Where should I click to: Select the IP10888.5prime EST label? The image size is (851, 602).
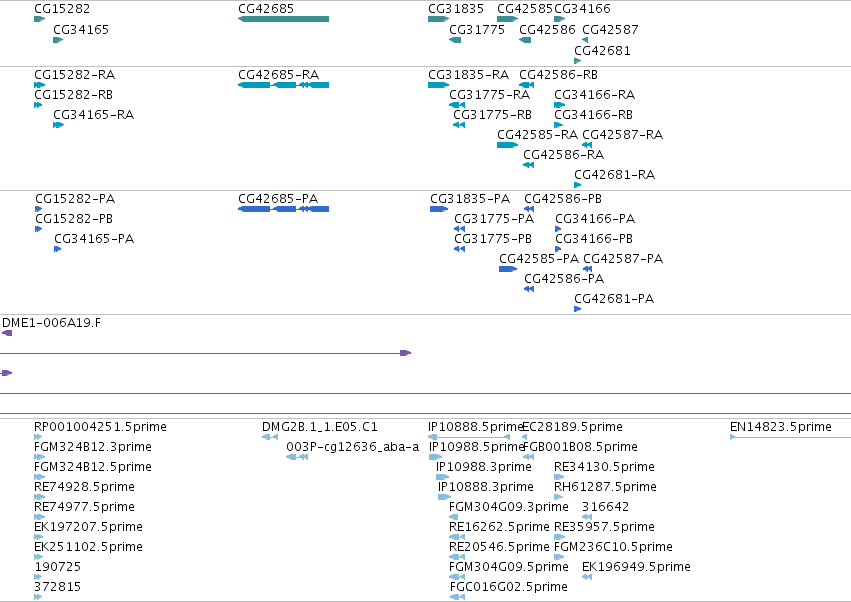point(475,427)
